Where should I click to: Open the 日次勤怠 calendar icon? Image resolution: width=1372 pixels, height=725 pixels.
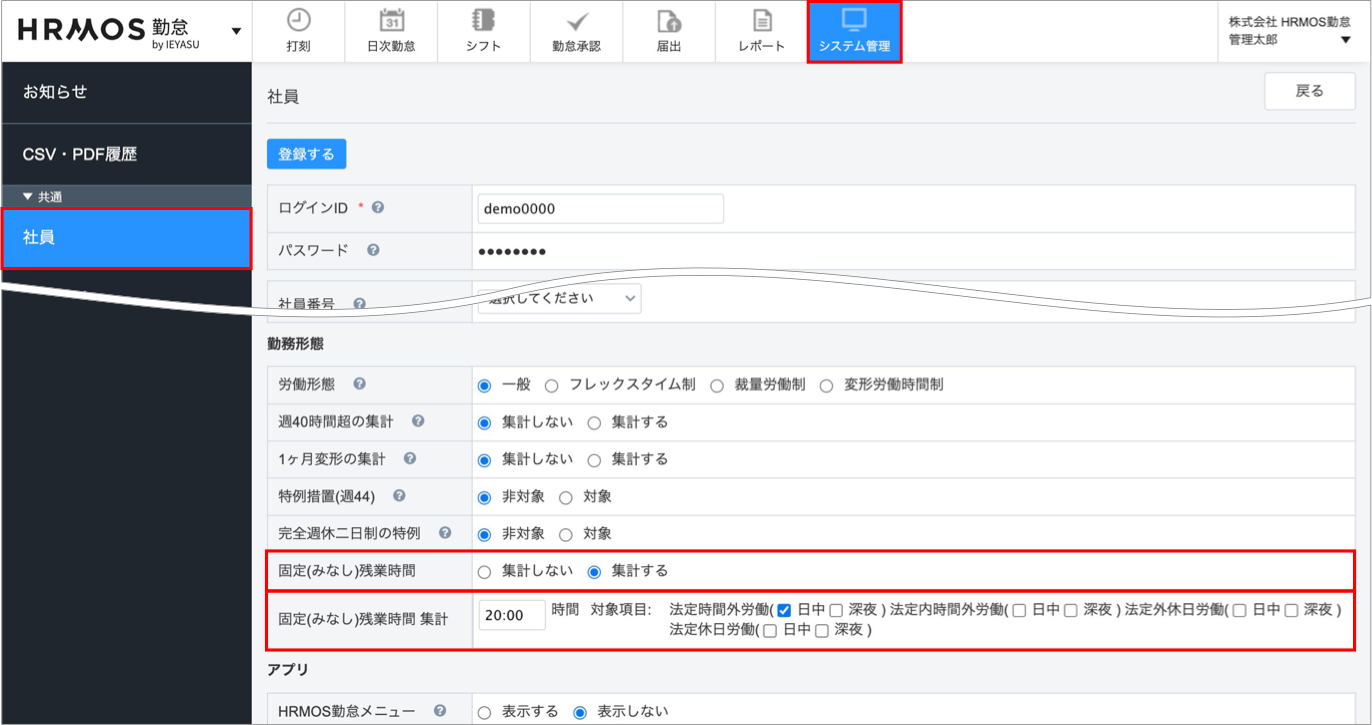tap(391, 21)
